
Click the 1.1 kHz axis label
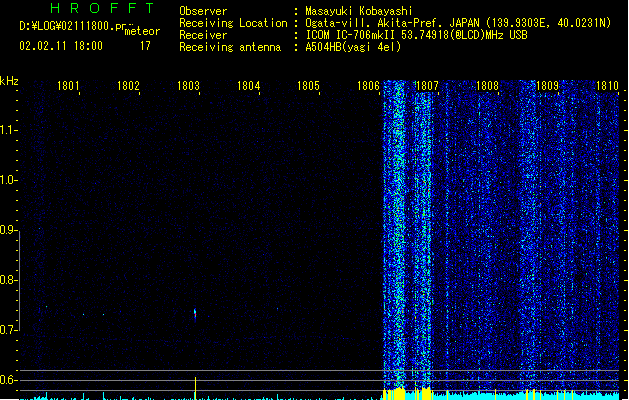[8, 130]
